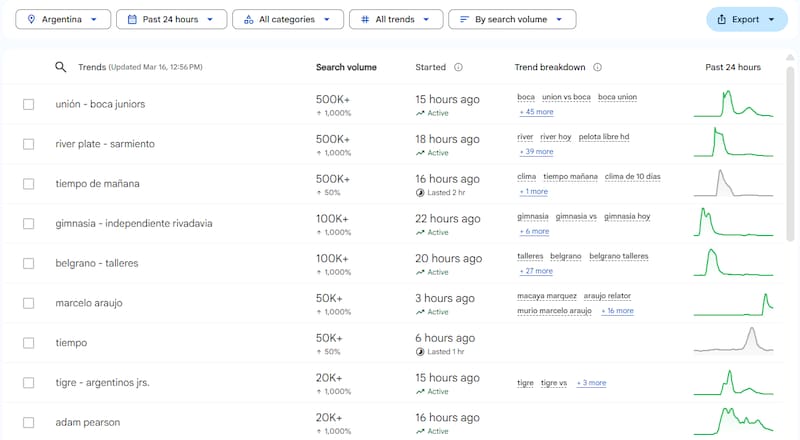Expand +39 more for river plate - sarmiento

click(536, 152)
